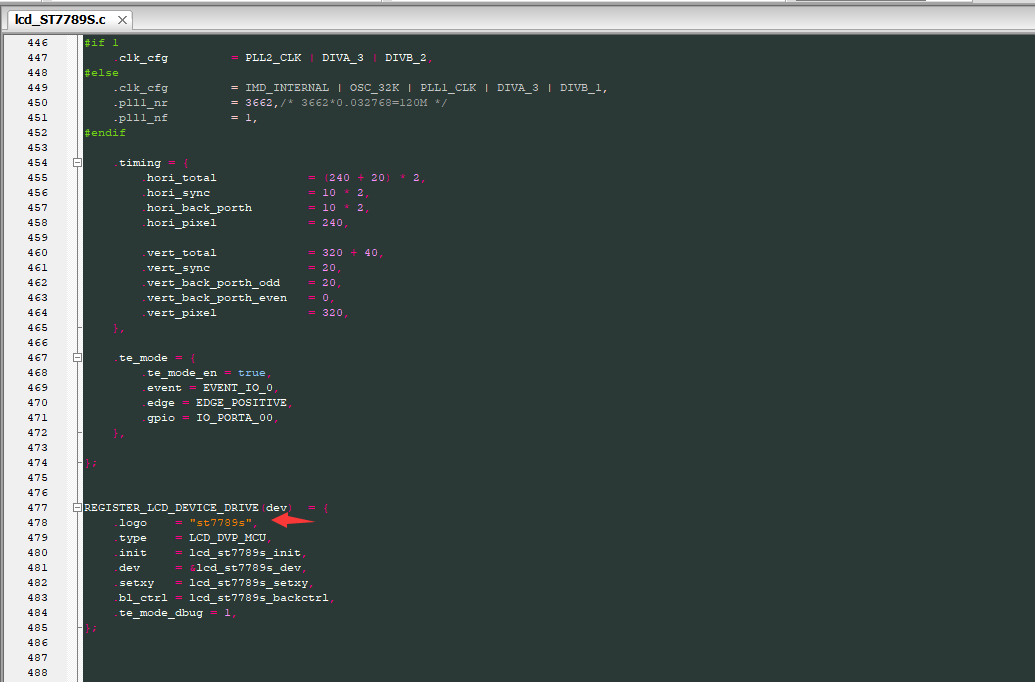Click the .te_mode_en field
The image size is (1035, 682).
179,373
